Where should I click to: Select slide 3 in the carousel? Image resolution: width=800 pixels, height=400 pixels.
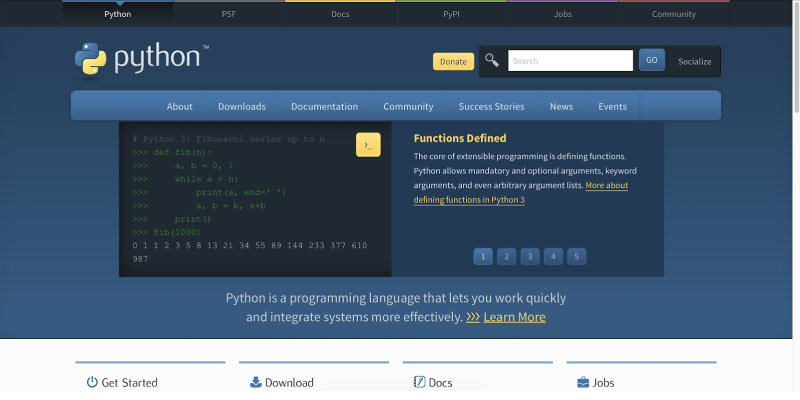[530, 257]
